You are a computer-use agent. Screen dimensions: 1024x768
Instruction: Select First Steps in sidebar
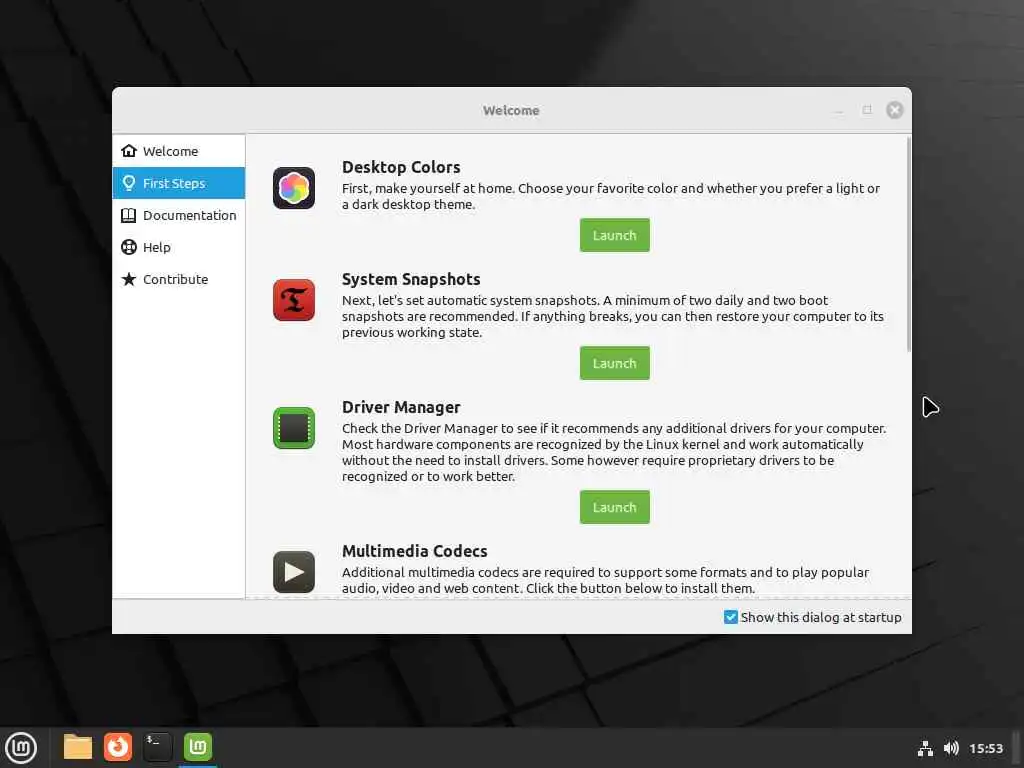tap(178, 183)
